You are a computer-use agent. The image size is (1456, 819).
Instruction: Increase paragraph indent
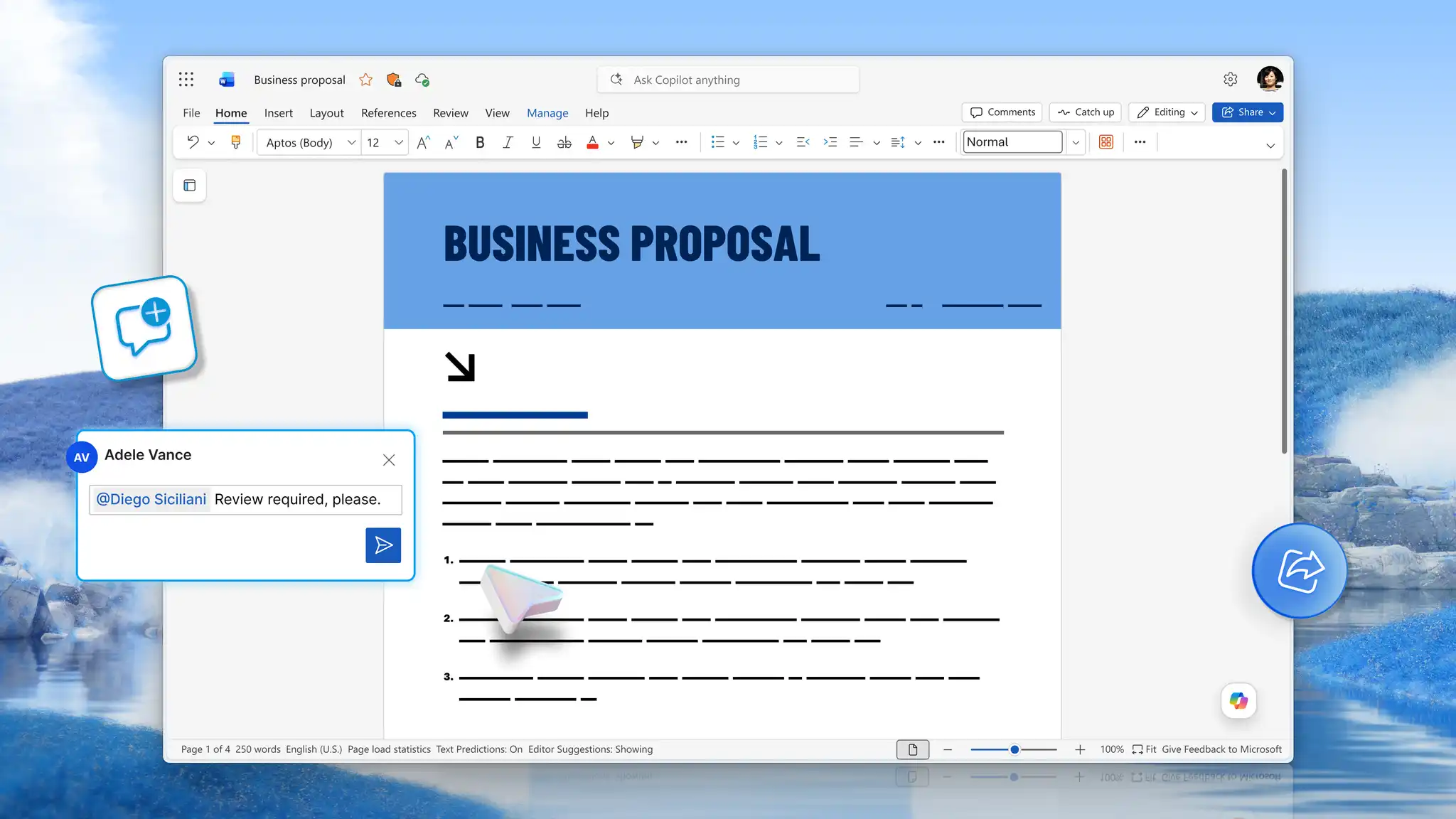pyautogui.click(x=830, y=142)
